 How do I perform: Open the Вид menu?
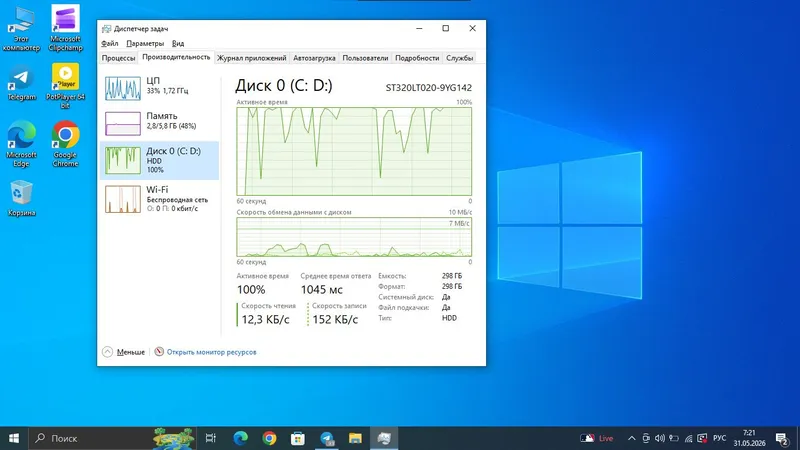tap(178, 43)
